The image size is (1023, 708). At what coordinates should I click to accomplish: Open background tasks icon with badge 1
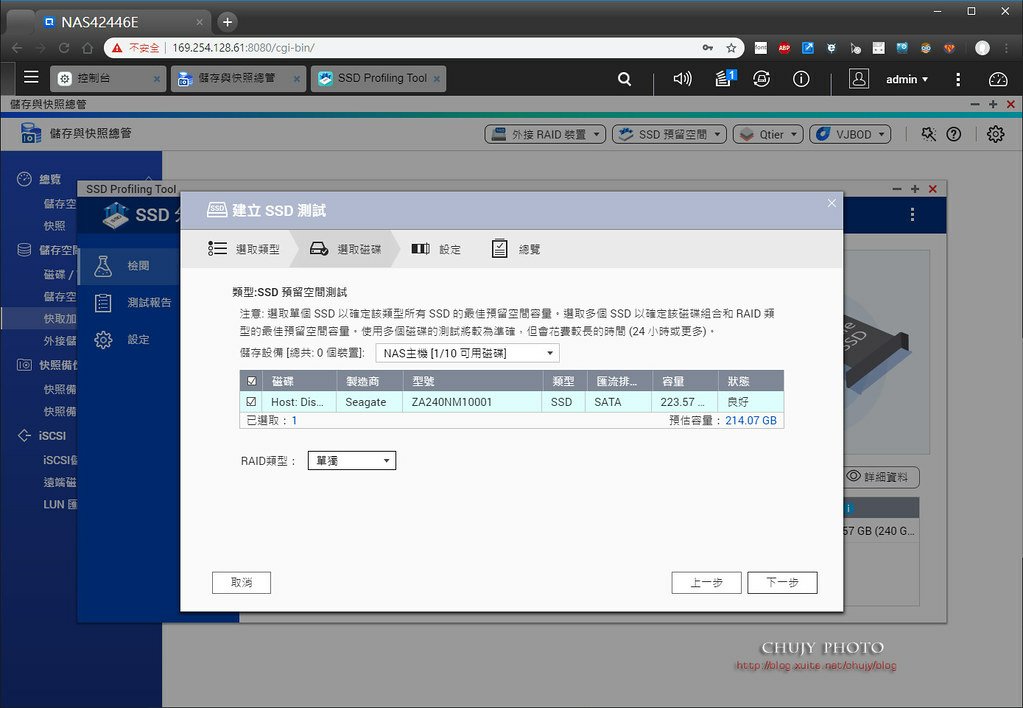(x=724, y=78)
